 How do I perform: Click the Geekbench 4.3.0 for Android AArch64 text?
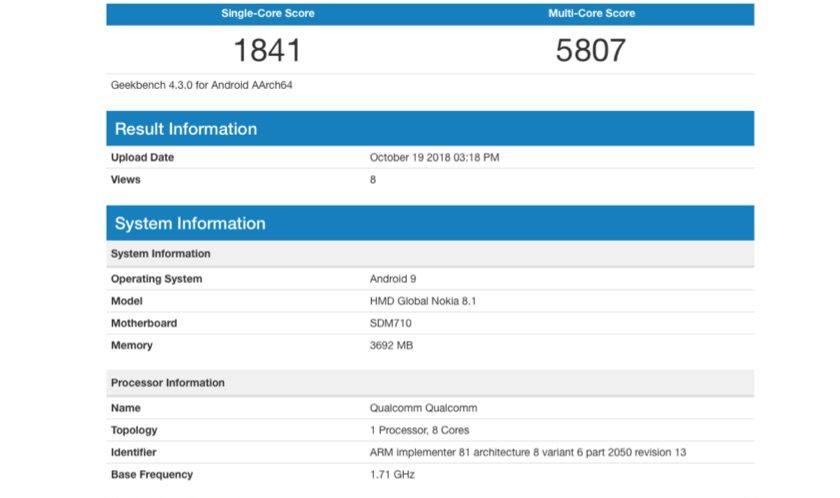pyautogui.click(x=201, y=85)
